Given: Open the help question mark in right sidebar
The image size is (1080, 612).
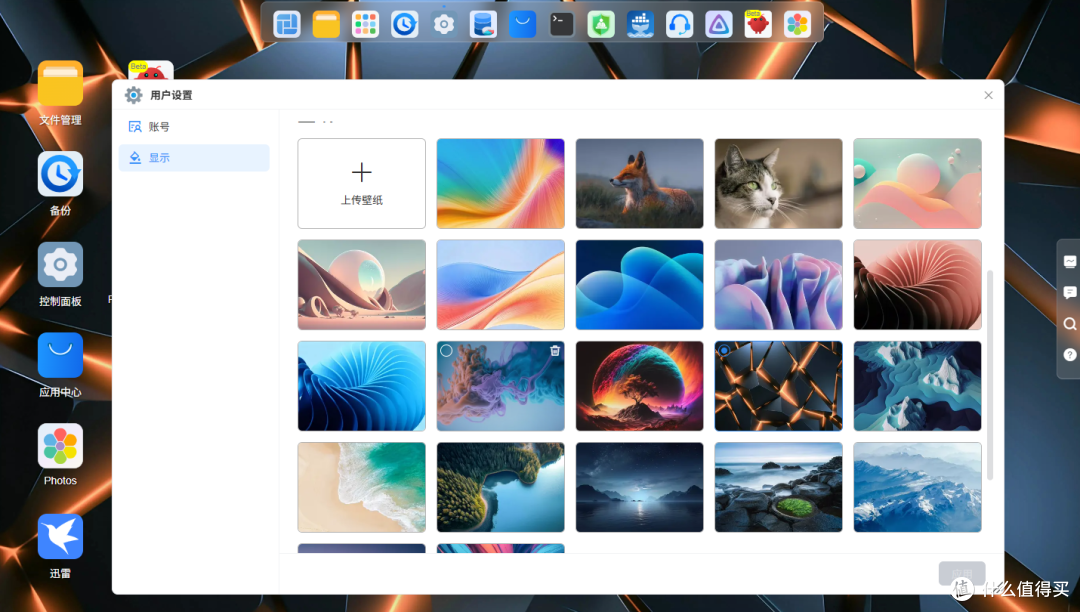Looking at the screenshot, I should (1069, 355).
